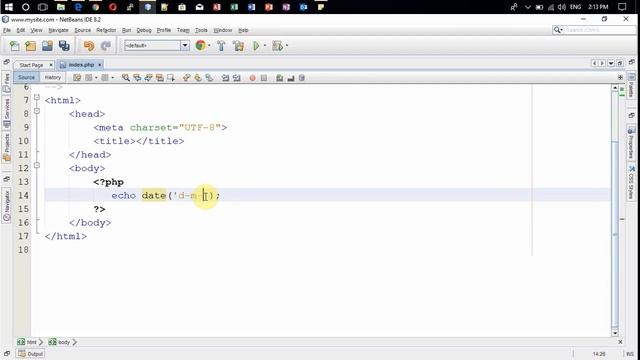Image resolution: width=640 pixels, height=360 pixels.
Task: Click the Save All toolbar icon
Action: (x=64, y=46)
